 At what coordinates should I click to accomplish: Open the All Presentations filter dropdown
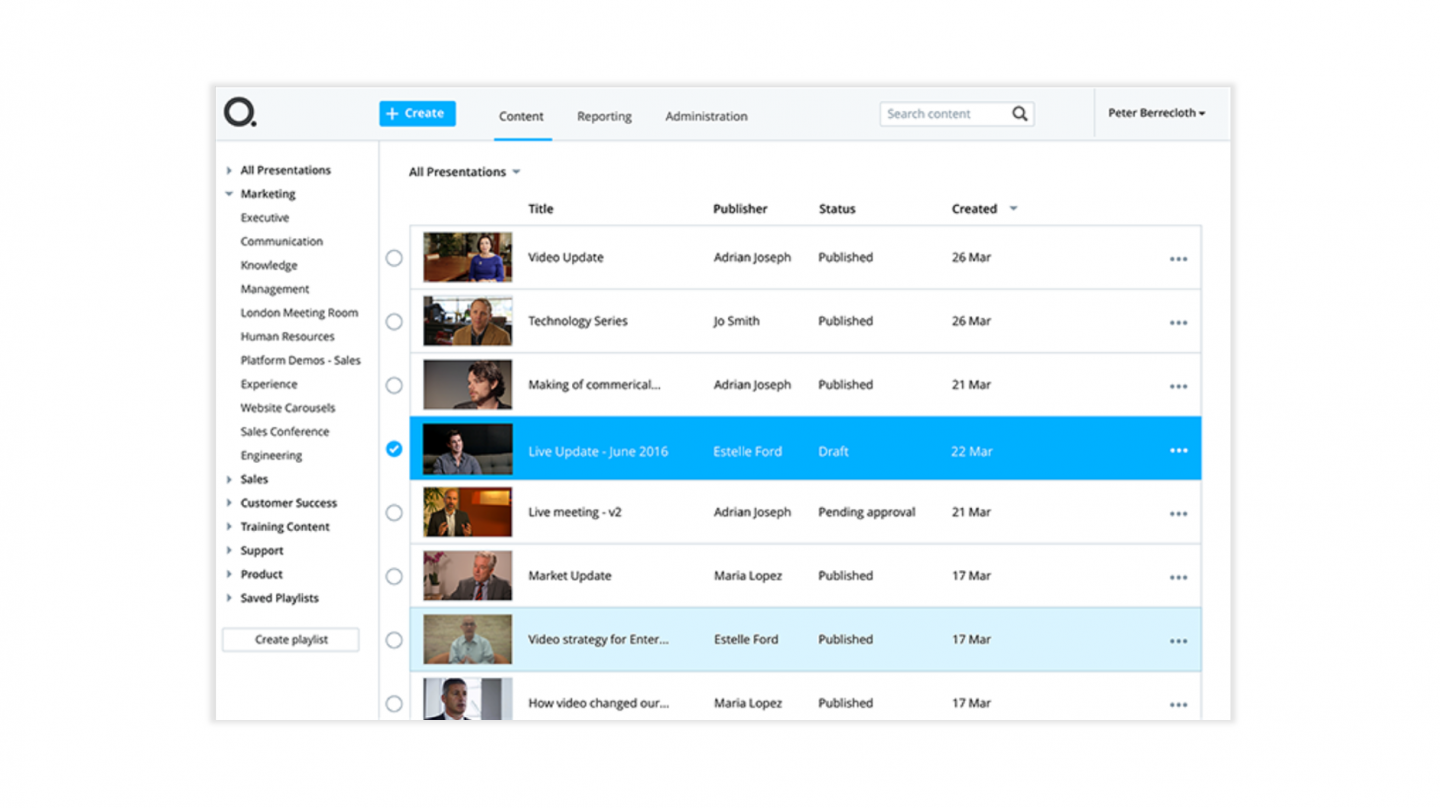[465, 171]
